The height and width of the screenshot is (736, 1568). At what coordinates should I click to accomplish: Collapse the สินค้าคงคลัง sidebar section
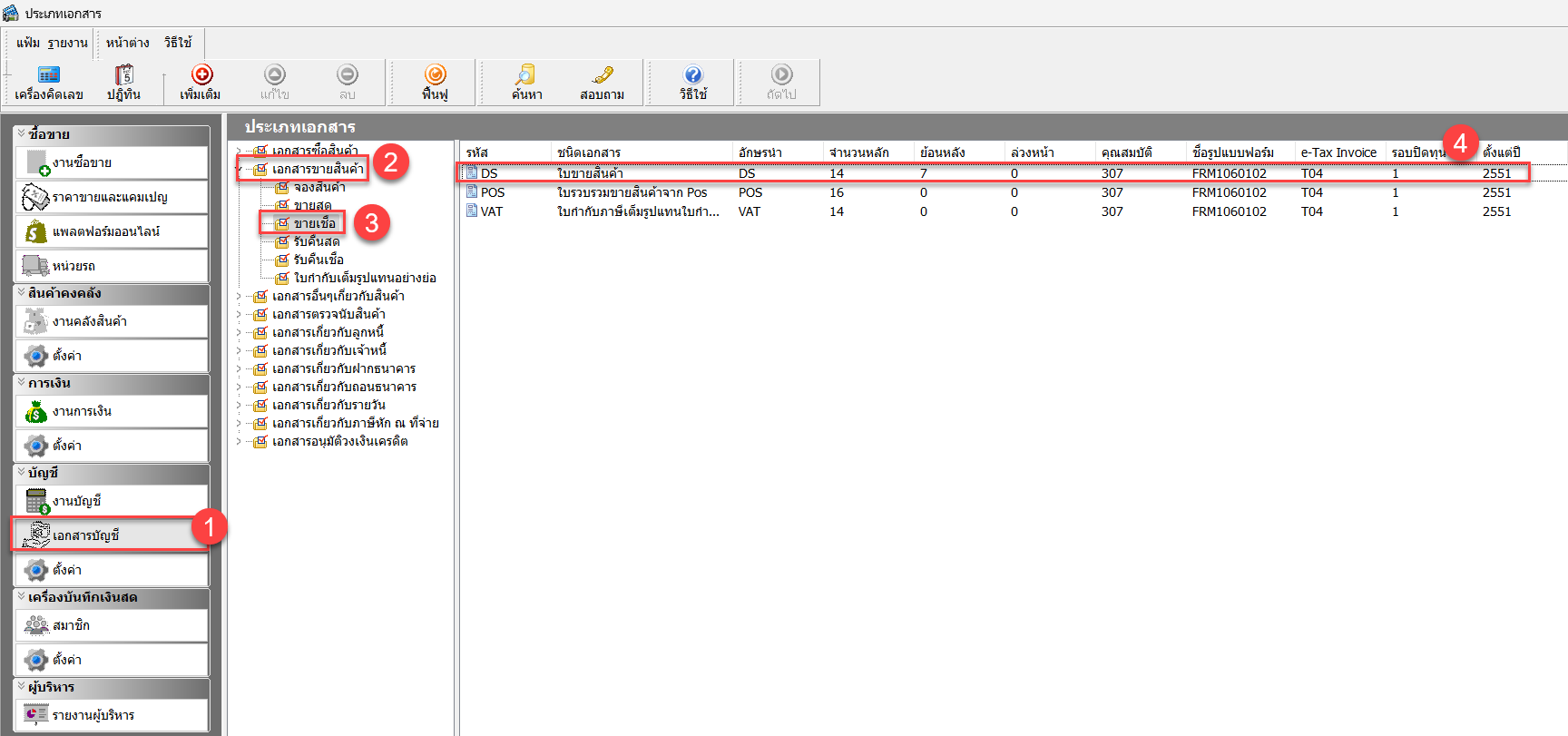(x=22, y=292)
